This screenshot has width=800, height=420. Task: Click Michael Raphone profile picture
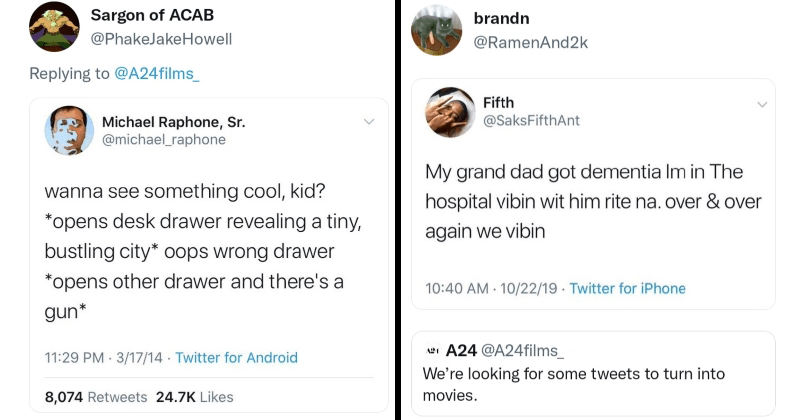click(x=70, y=130)
